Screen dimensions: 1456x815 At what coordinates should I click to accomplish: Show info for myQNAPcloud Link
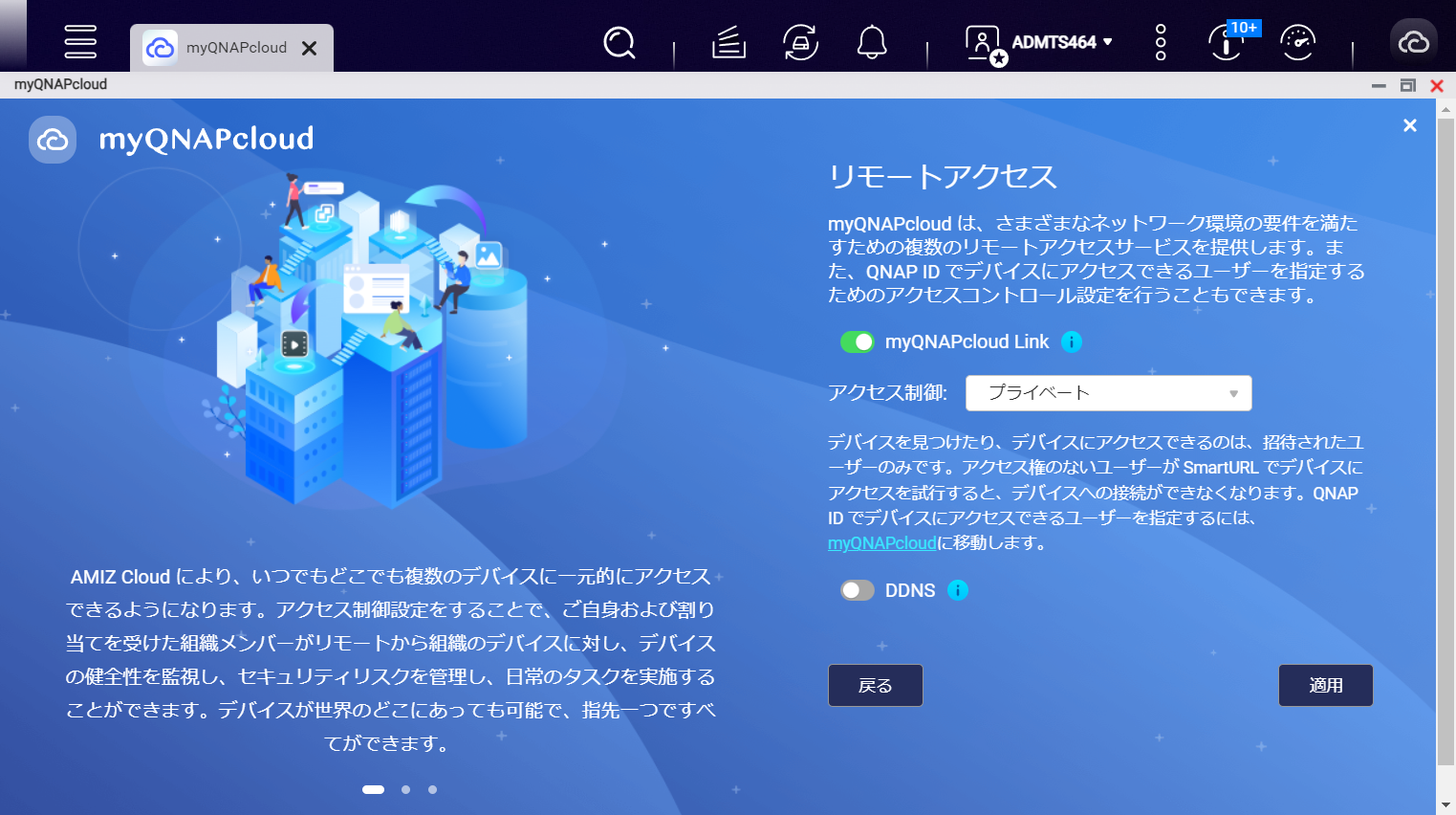click(x=1072, y=341)
